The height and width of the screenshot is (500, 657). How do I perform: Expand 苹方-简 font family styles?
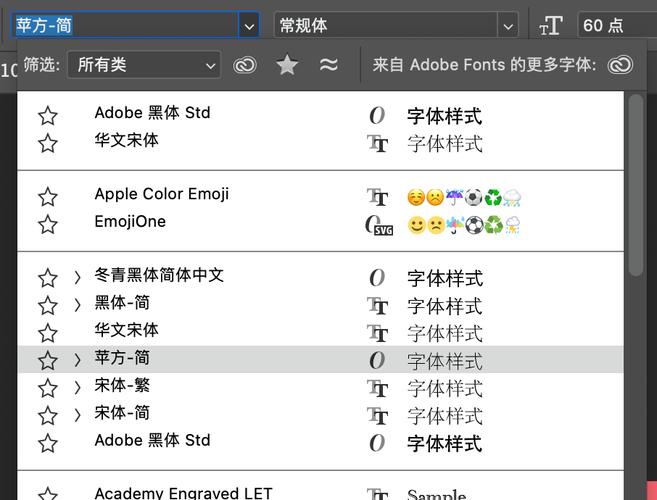[x=77, y=360]
